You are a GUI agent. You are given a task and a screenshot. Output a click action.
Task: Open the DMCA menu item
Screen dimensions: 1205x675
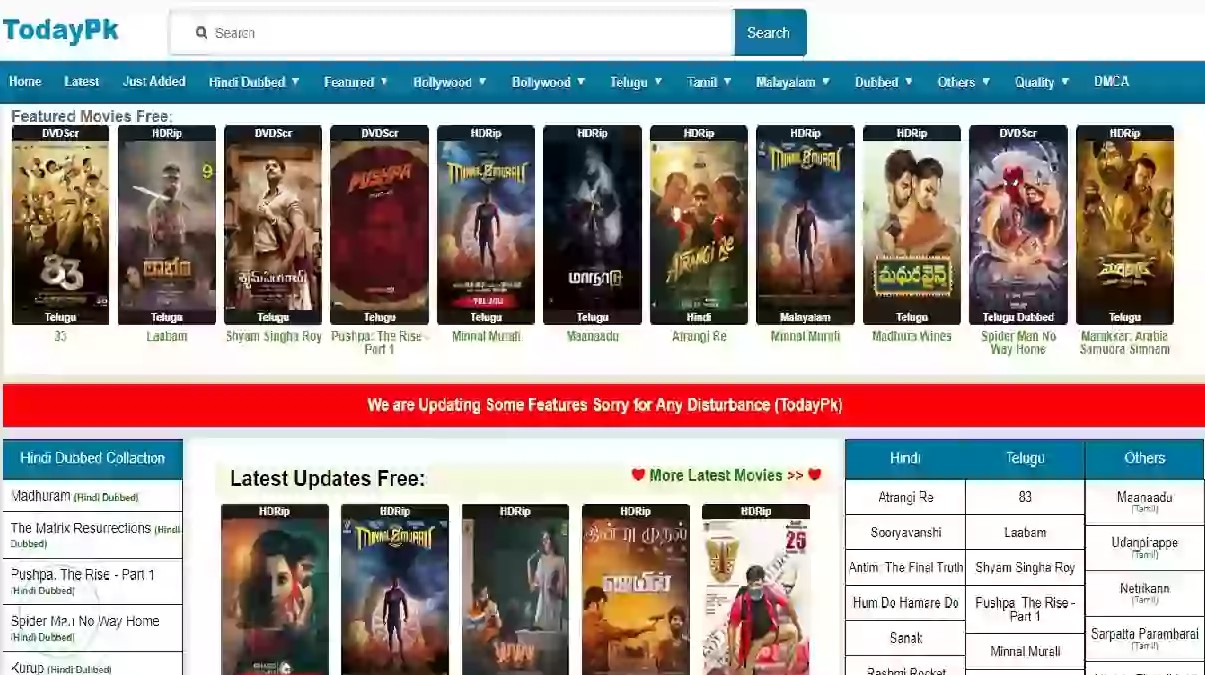pos(1111,82)
